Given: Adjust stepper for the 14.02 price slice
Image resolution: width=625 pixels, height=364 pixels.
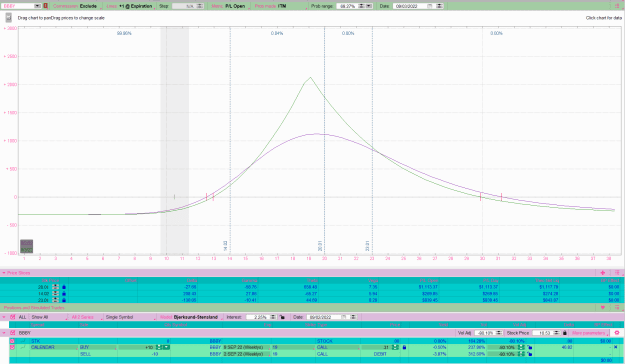Looking at the screenshot, I should click(x=56, y=293).
